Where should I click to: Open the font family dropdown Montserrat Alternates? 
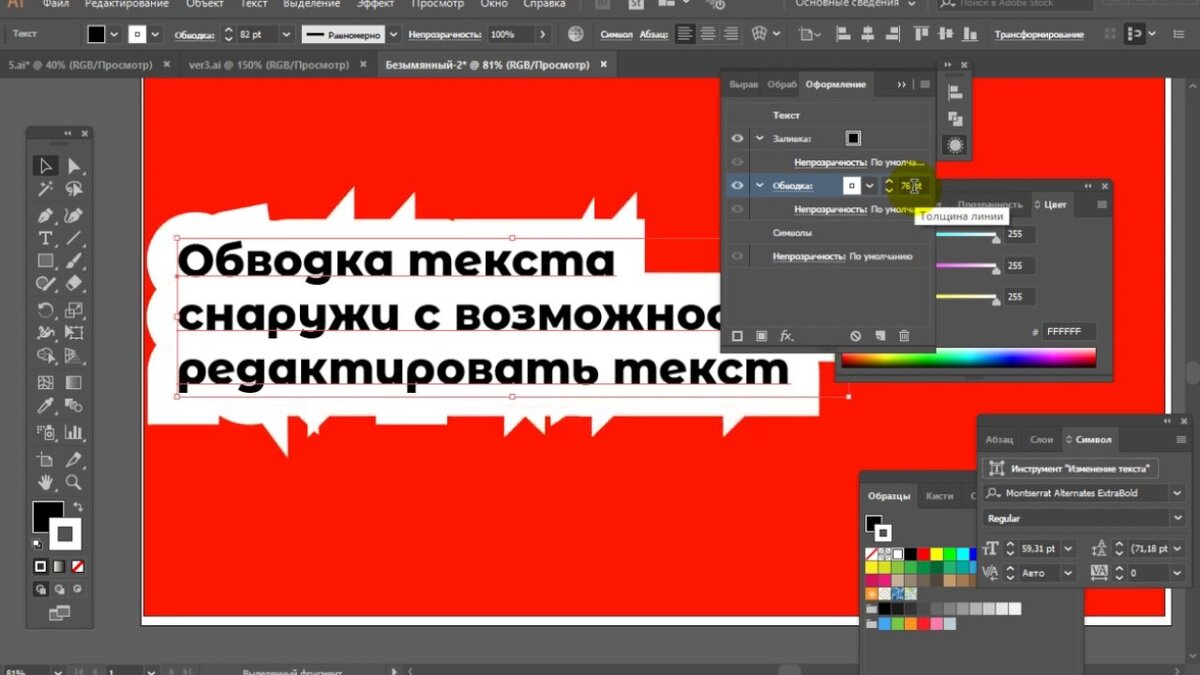[x=1177, y=493]
